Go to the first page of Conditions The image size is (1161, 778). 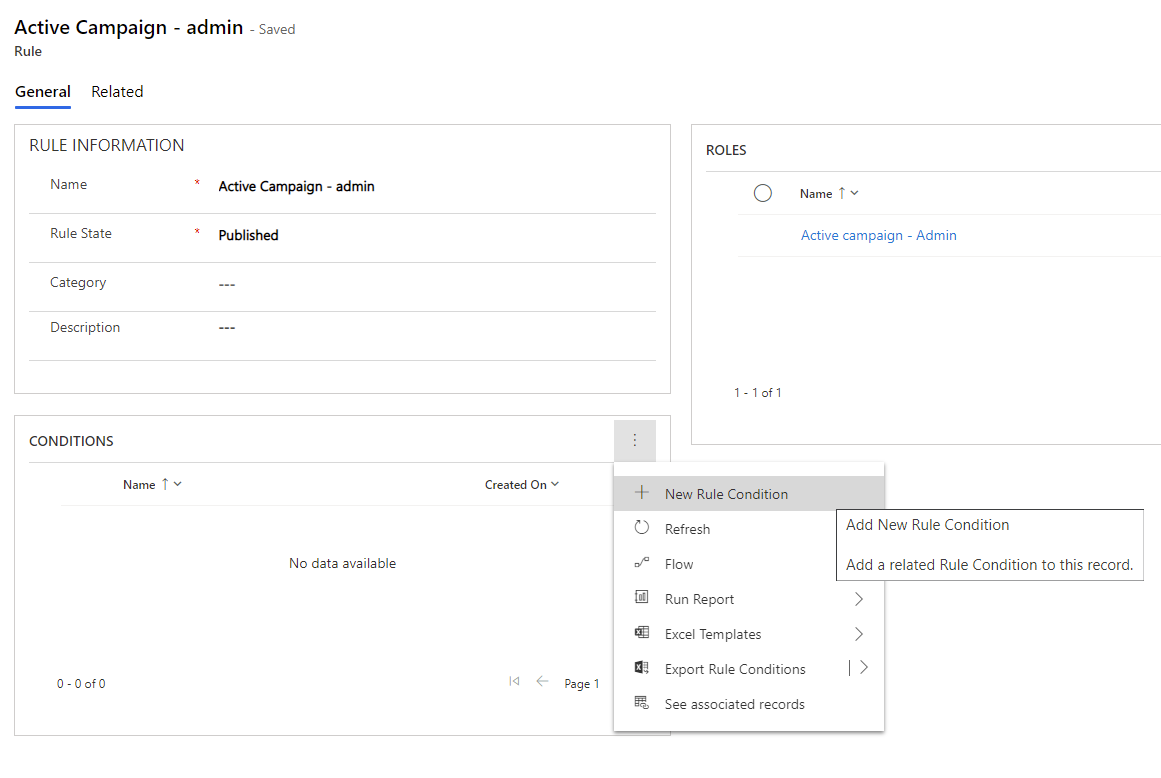(514, 682)
